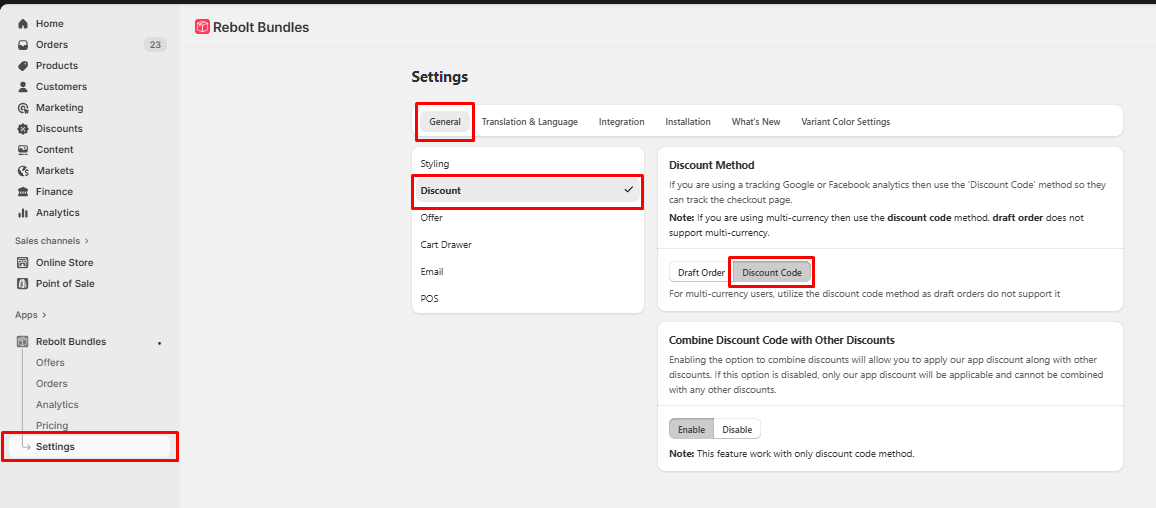Choose the Discount Code method
Image resolution: width=1156 pixels, height=508 pixels.
click(771, 272)
